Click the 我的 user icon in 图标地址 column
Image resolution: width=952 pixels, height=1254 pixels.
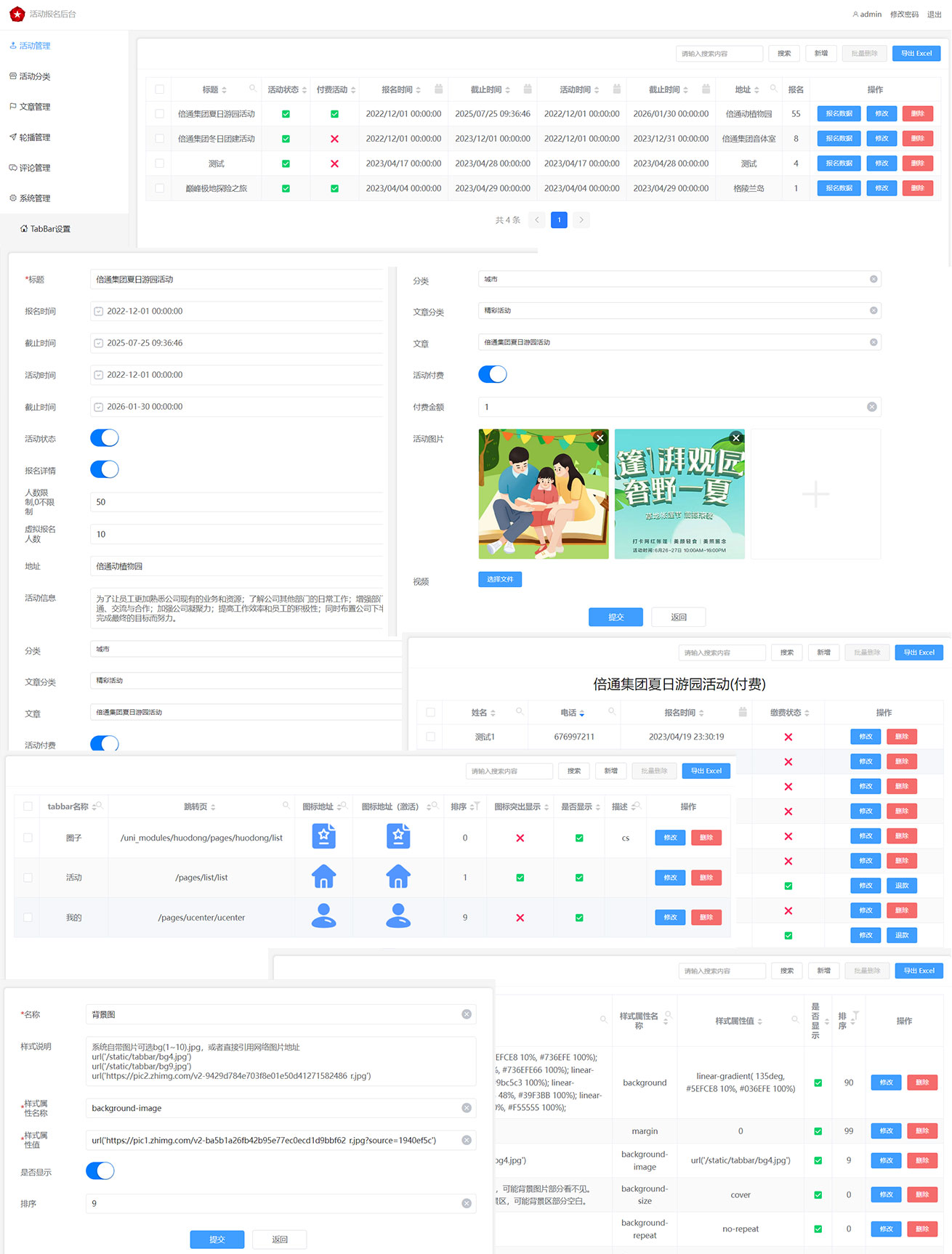323,916
